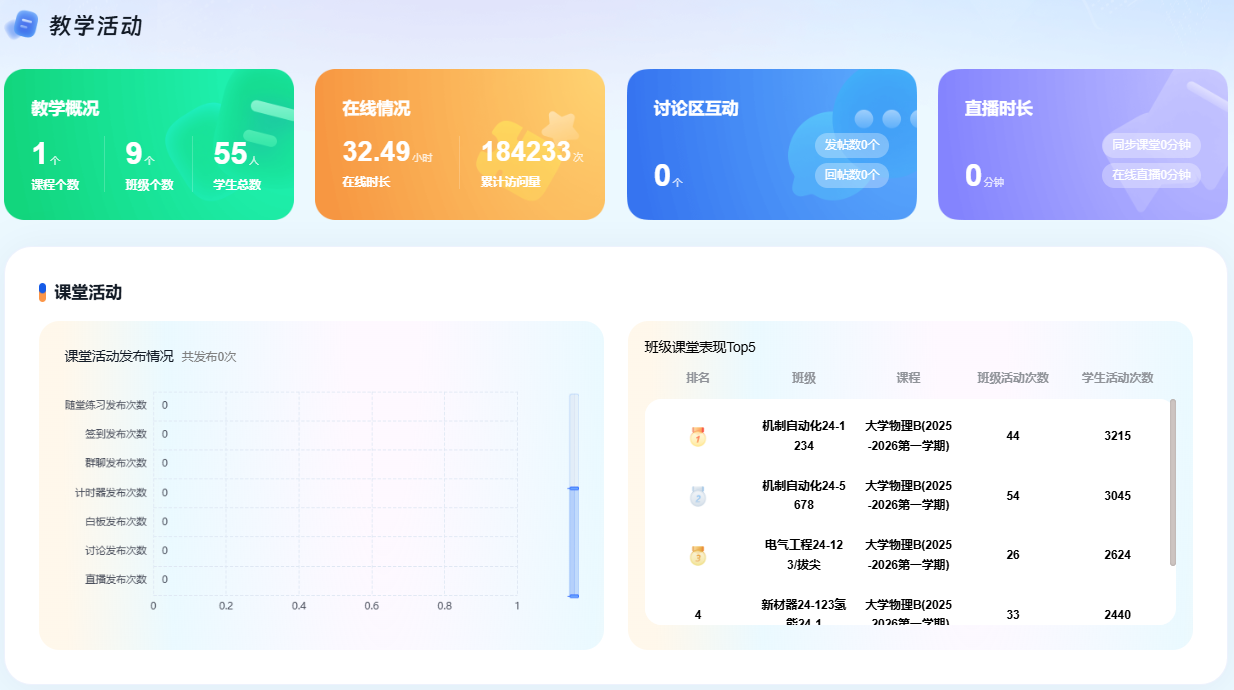The image size is (1234, 690).
Task: Click the 班级活动次数 column header
Action: pos(1013,378)
